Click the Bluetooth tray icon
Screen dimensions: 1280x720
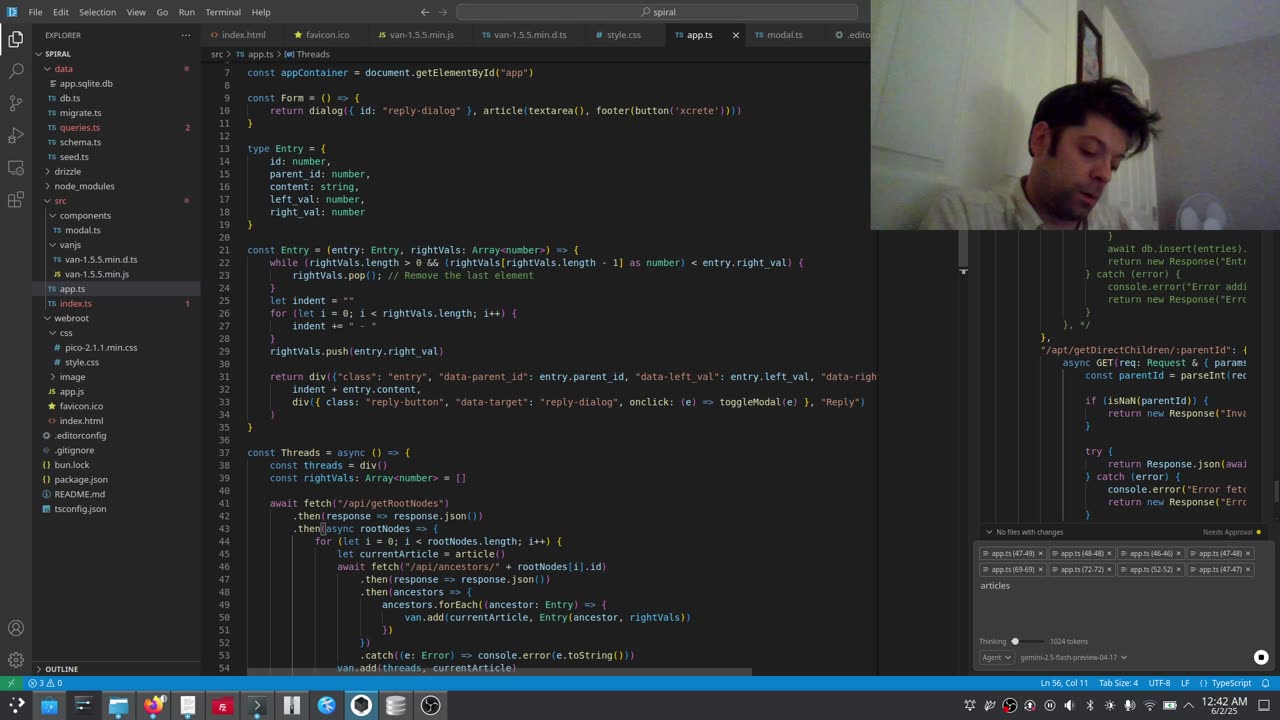click(x=1090, y=705)
